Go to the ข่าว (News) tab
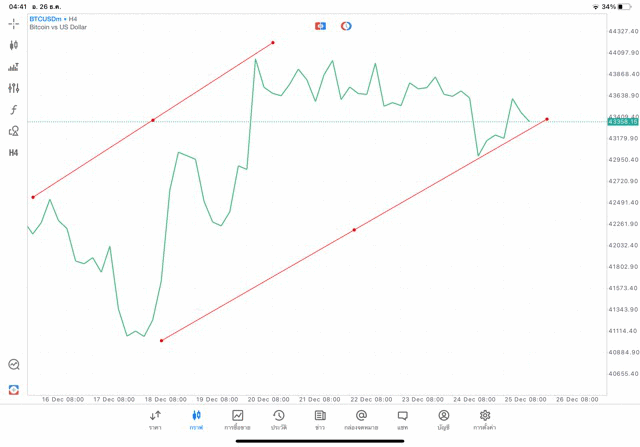 pos(320,420)
